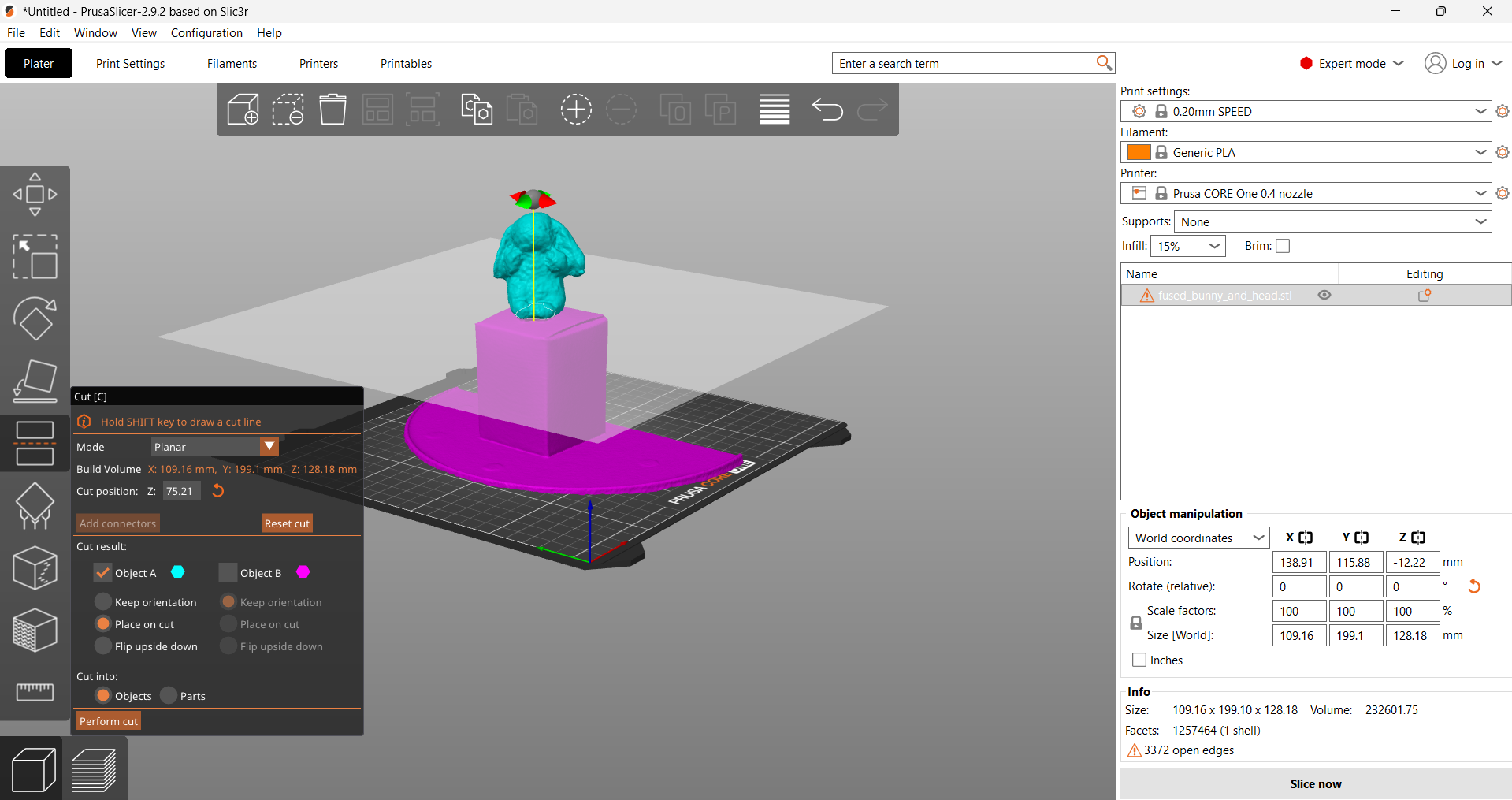Viewport: 1512px width, 800px height.
Task: Hide fused_bunny_and_head.stl with eye icon
Action: 1324,295
